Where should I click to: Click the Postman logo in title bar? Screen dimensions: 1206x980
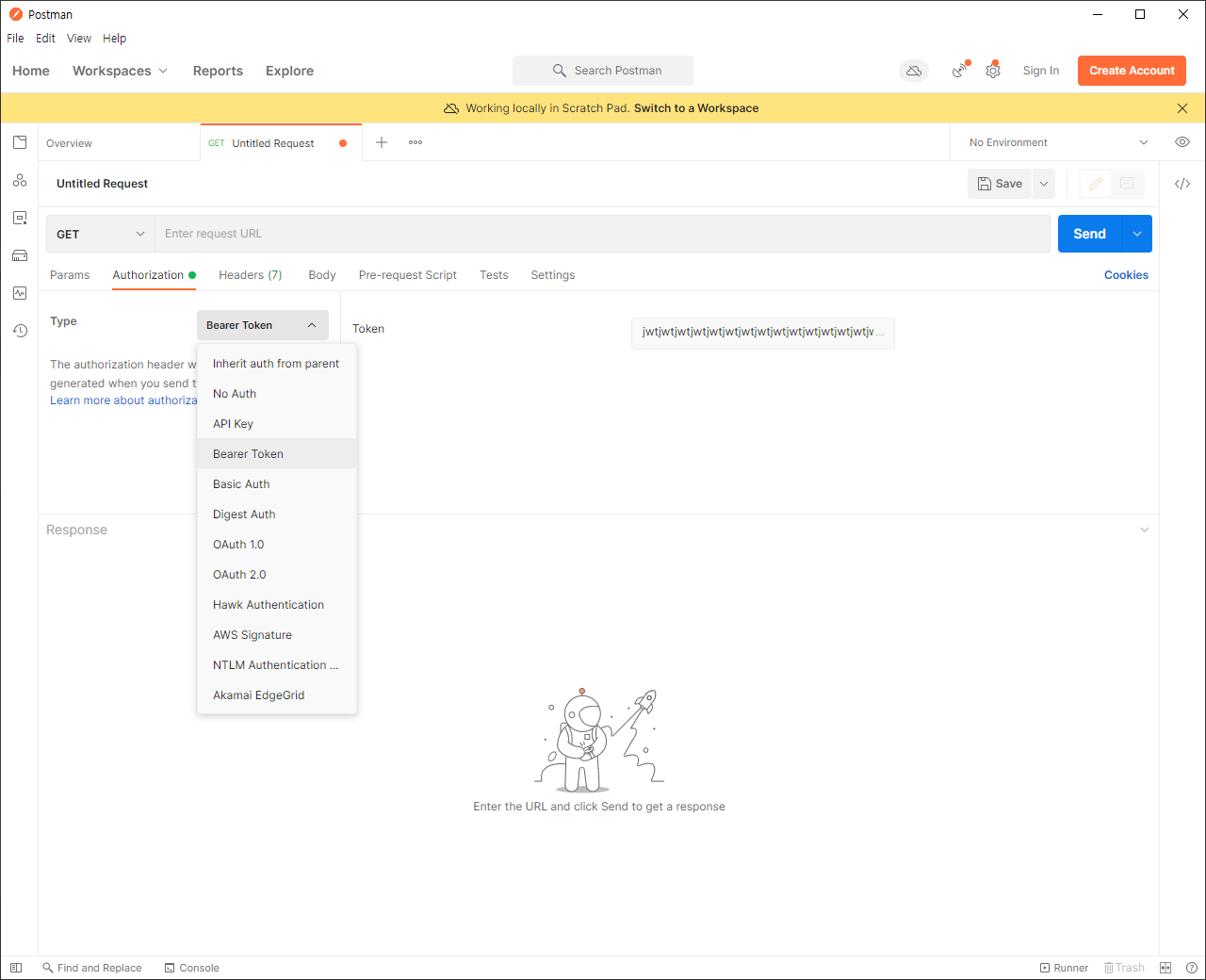(x=16, y=14)
